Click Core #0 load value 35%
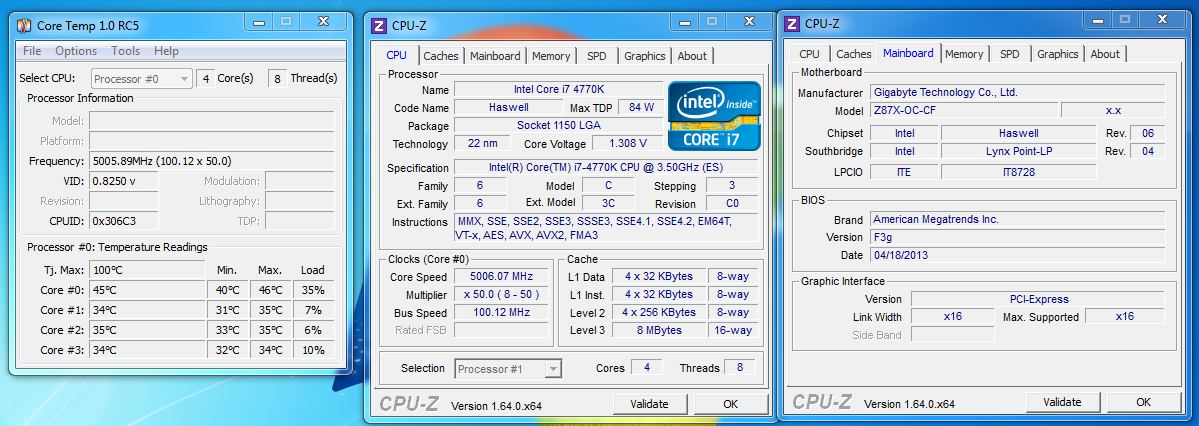The image size is (1199, 426). pyautogui.click(x=314, y=291)
